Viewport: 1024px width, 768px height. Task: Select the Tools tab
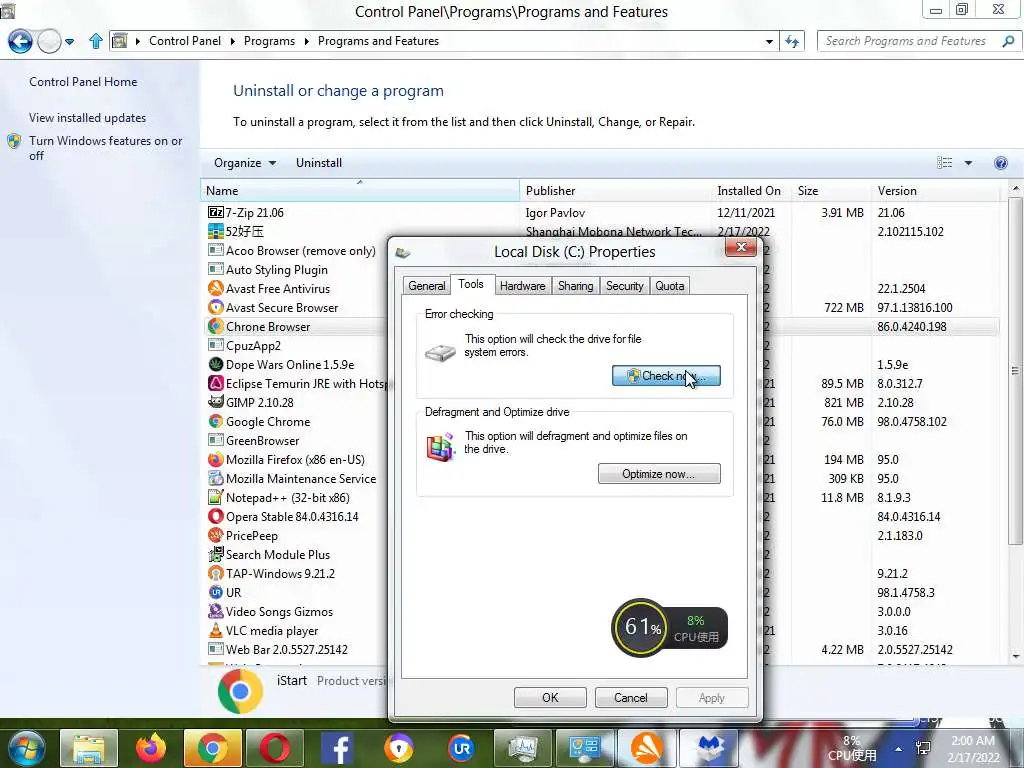(x=471, y=284)
